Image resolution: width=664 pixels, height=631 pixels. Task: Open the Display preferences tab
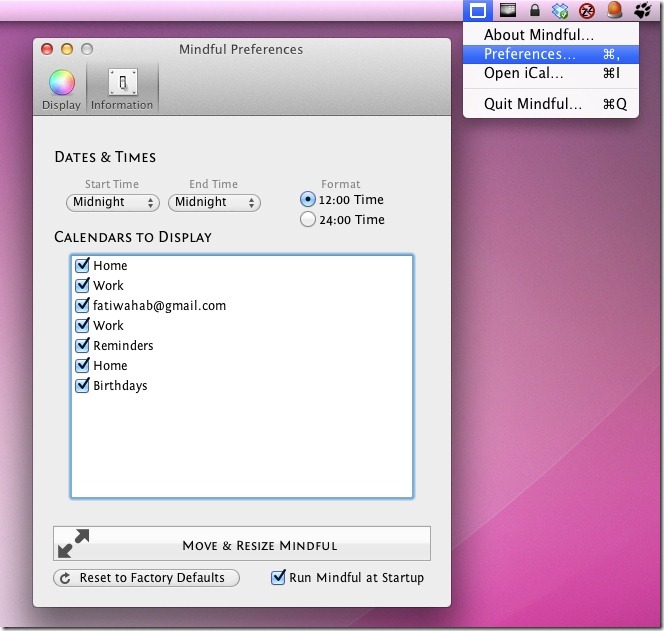point(61,90)
